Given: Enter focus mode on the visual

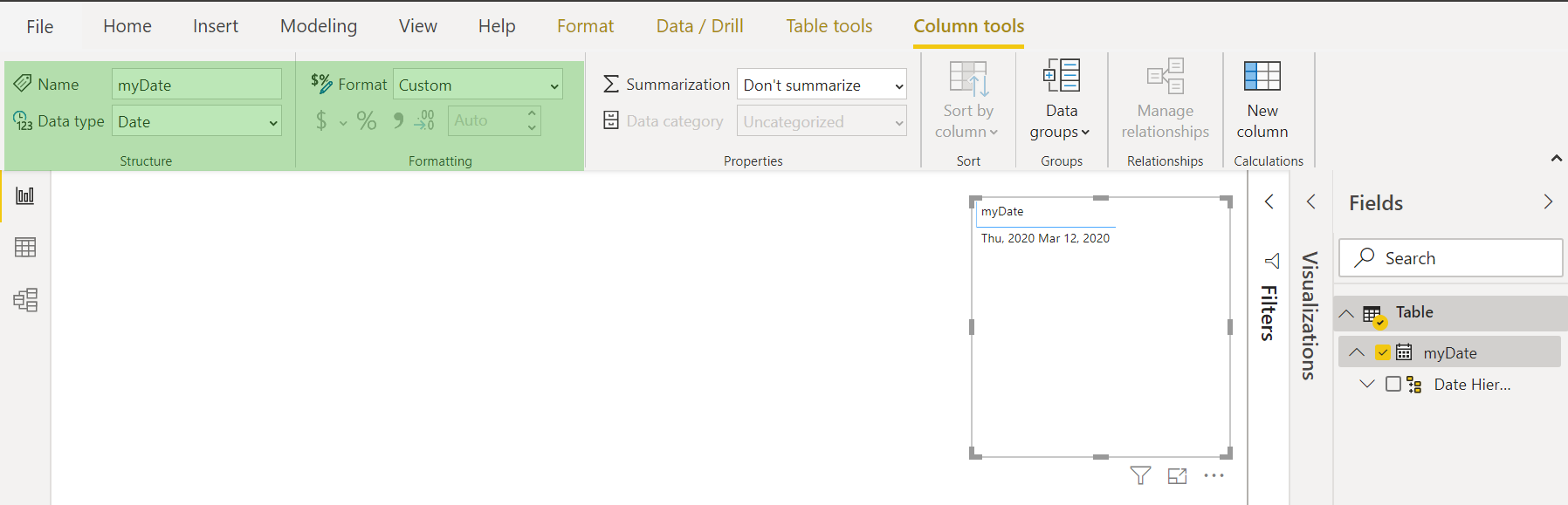Looking at the screenshot, I should pos(1178,475).
